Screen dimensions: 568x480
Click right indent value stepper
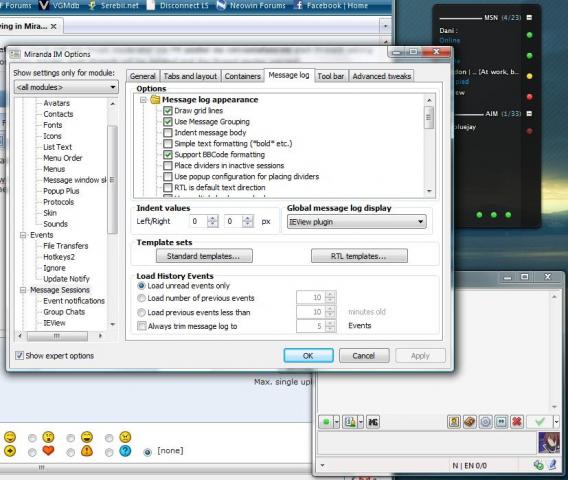(248, 221)
